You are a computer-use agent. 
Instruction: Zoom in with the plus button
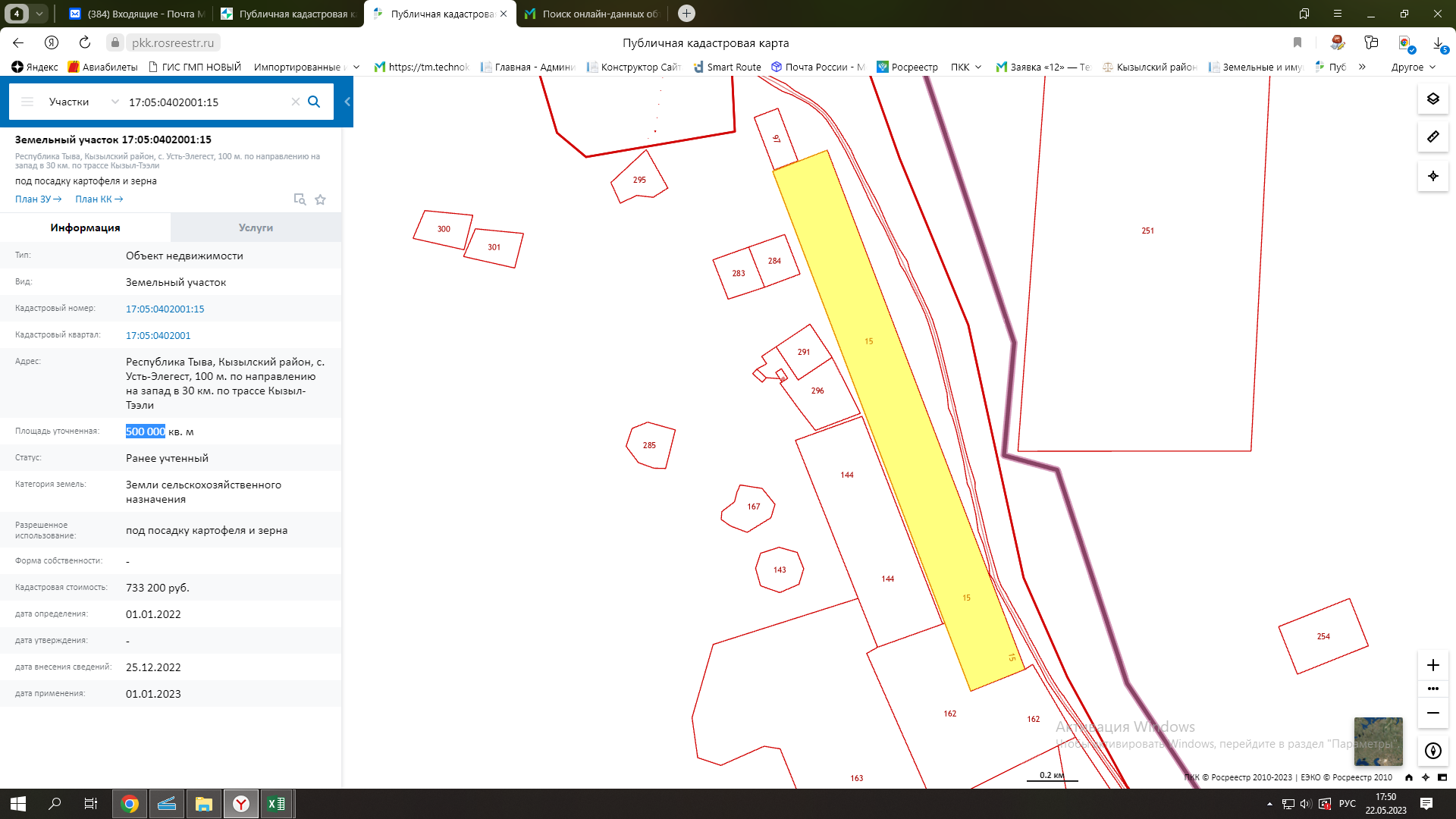click(x=1432, y=665)
